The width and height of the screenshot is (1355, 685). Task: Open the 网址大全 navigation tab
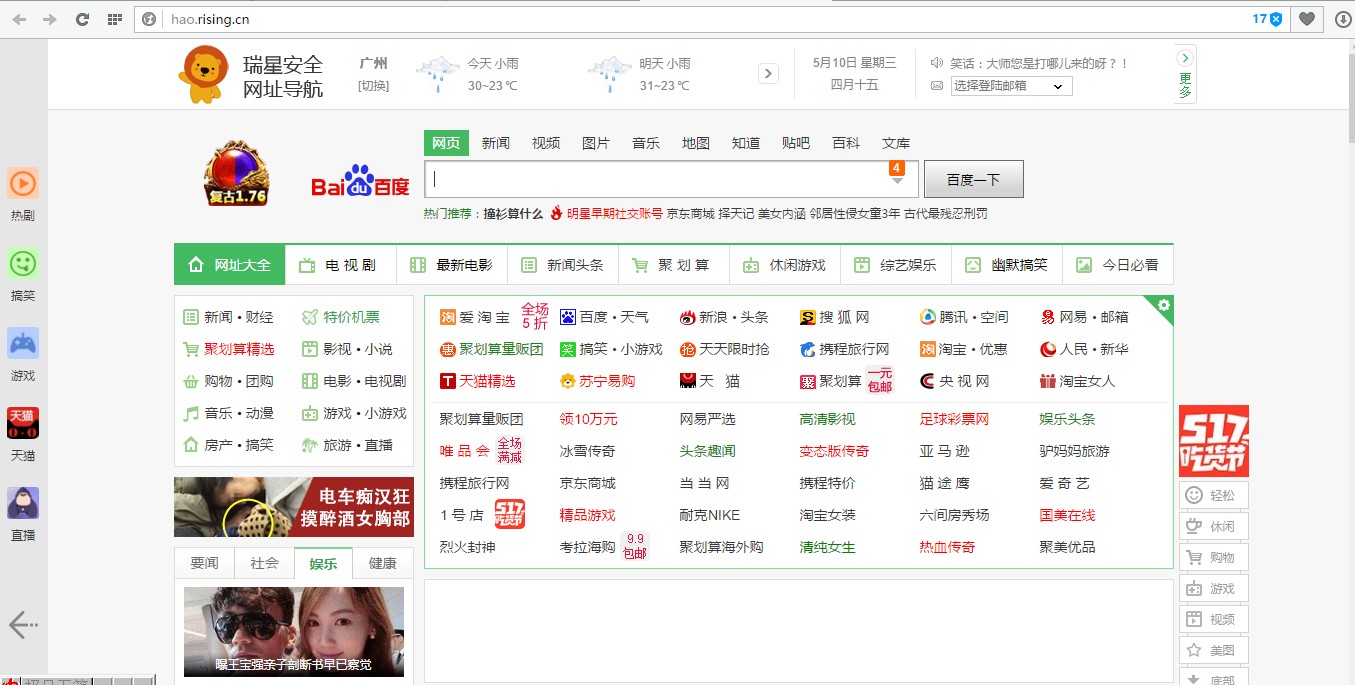230,265
